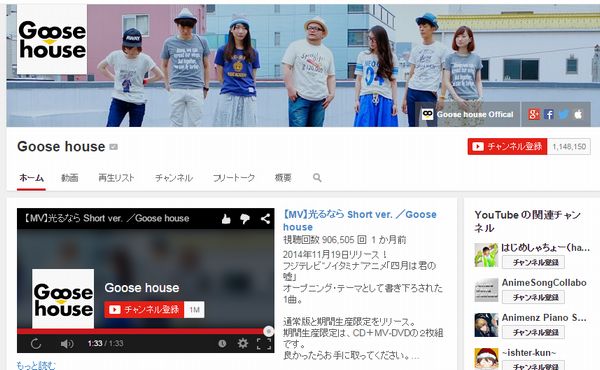The image size is (600, 370).
Task: Like the video with the thumbs-up icon
Action: pos(226,219)
